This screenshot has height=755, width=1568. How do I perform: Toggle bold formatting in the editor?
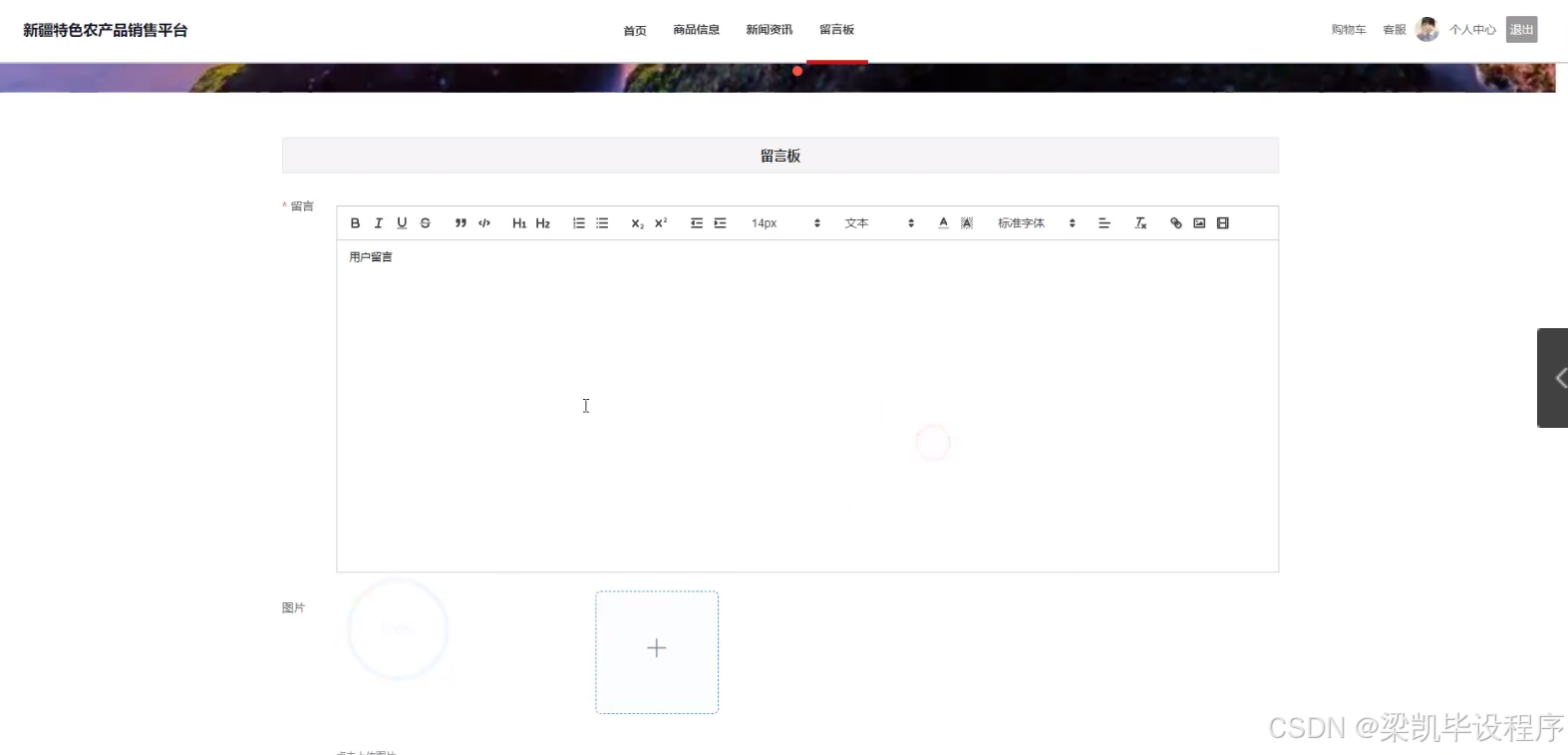tap(355, 223)
